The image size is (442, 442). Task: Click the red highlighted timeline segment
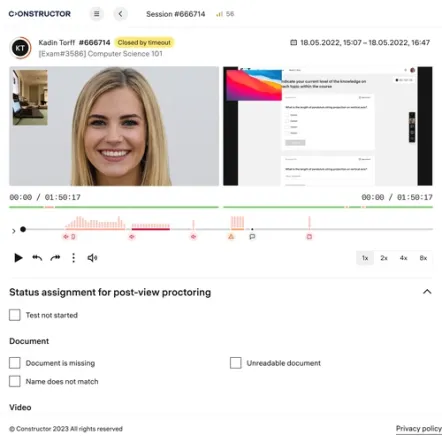(x=151, y=229)
